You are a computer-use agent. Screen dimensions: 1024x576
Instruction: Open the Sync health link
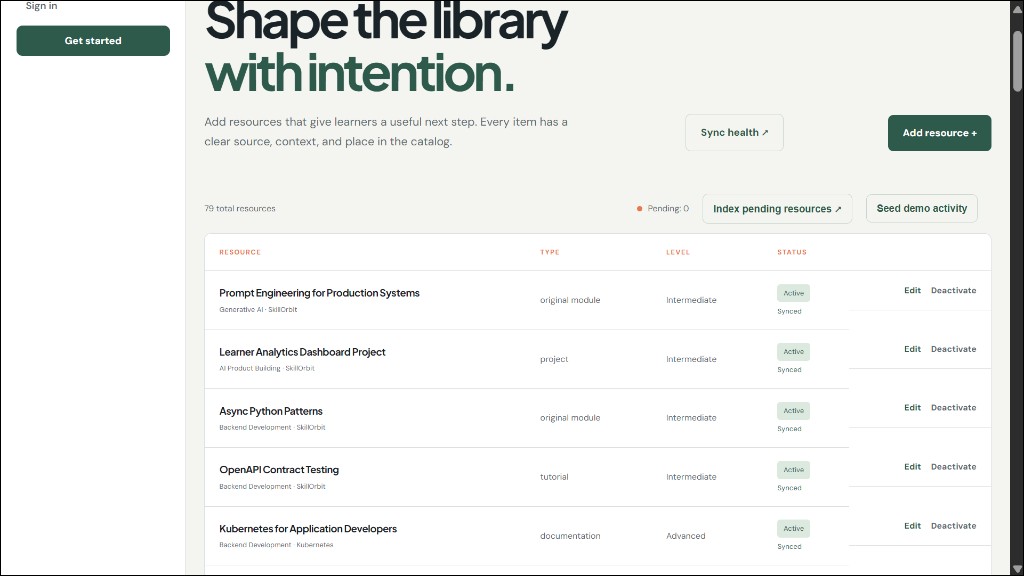tap(734, 133)
